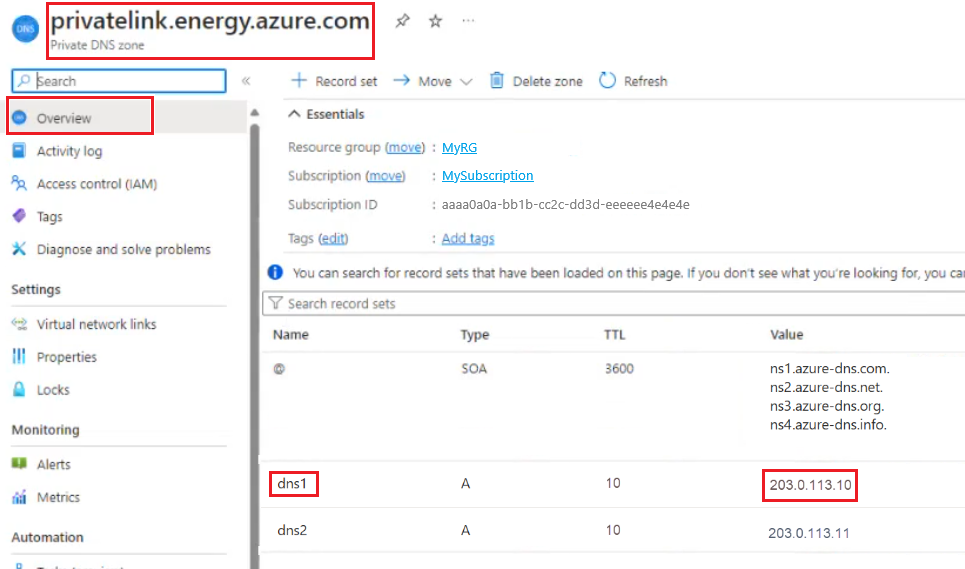The width and height of the screenshot is (965, 569).
Task: Open the more options ellipsis in header
Action: (468, 21)
